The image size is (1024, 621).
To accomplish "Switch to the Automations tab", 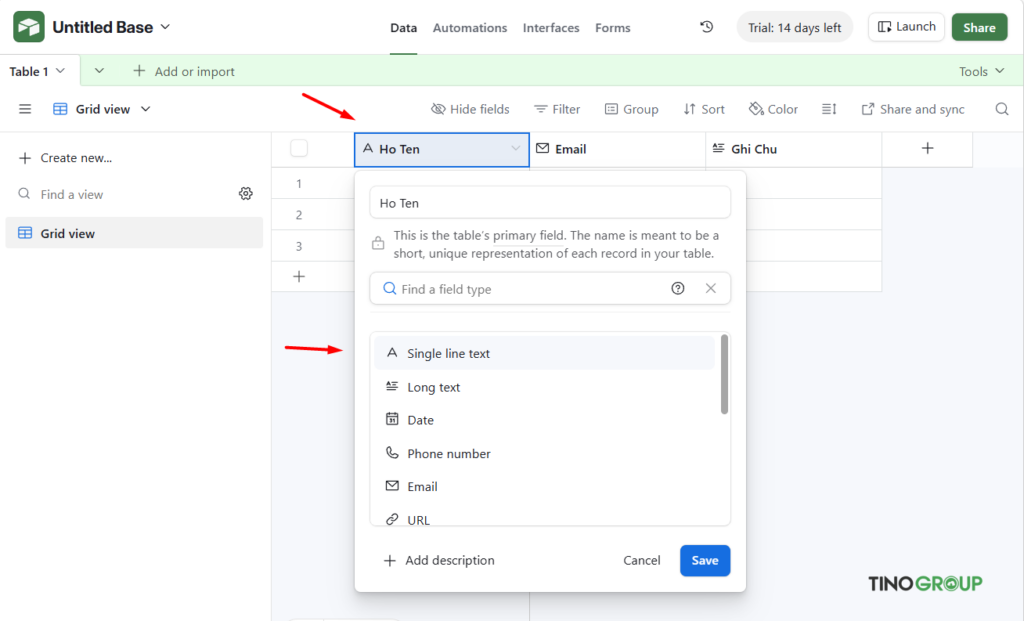I will 470,27.
